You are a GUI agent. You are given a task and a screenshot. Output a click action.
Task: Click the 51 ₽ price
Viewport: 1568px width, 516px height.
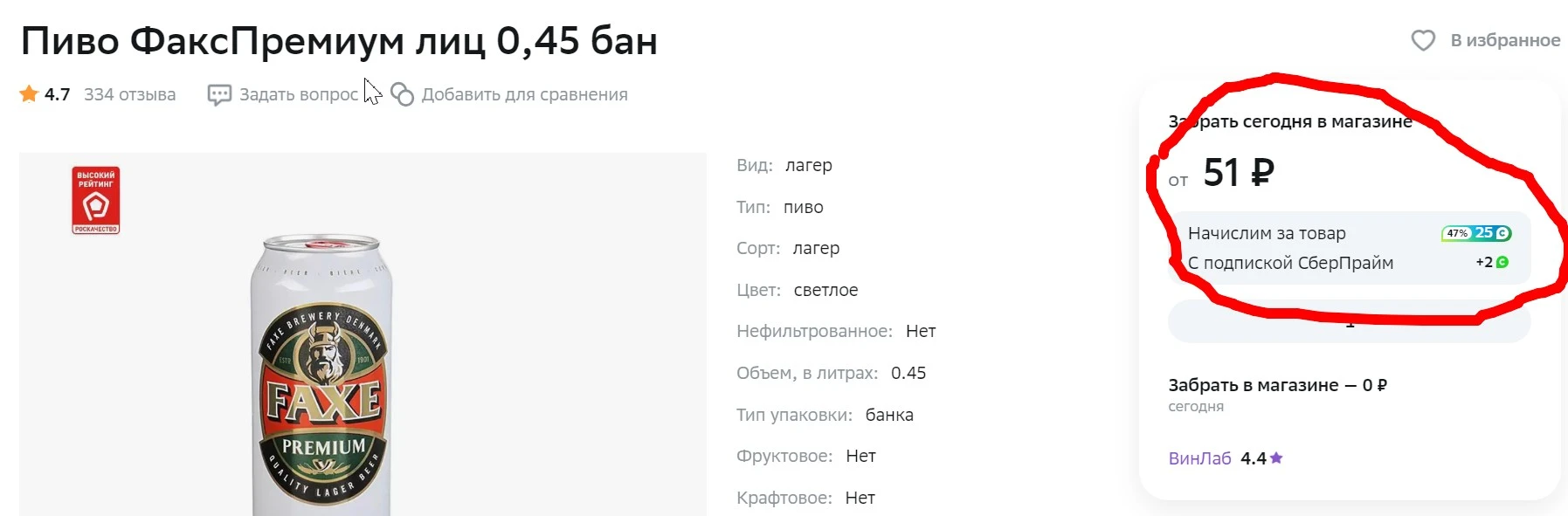(1239, 172)
